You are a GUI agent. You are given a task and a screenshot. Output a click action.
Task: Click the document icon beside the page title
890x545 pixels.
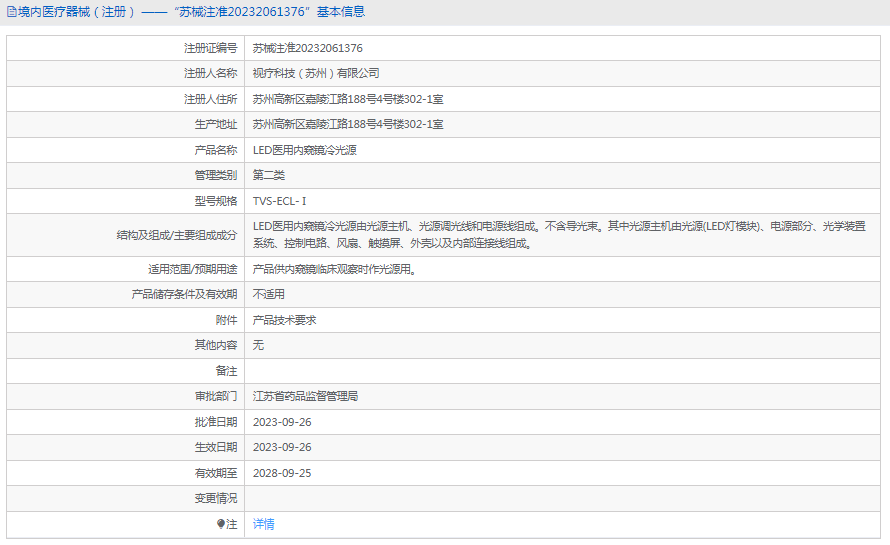pyautogui.click(x=11, y=12)
